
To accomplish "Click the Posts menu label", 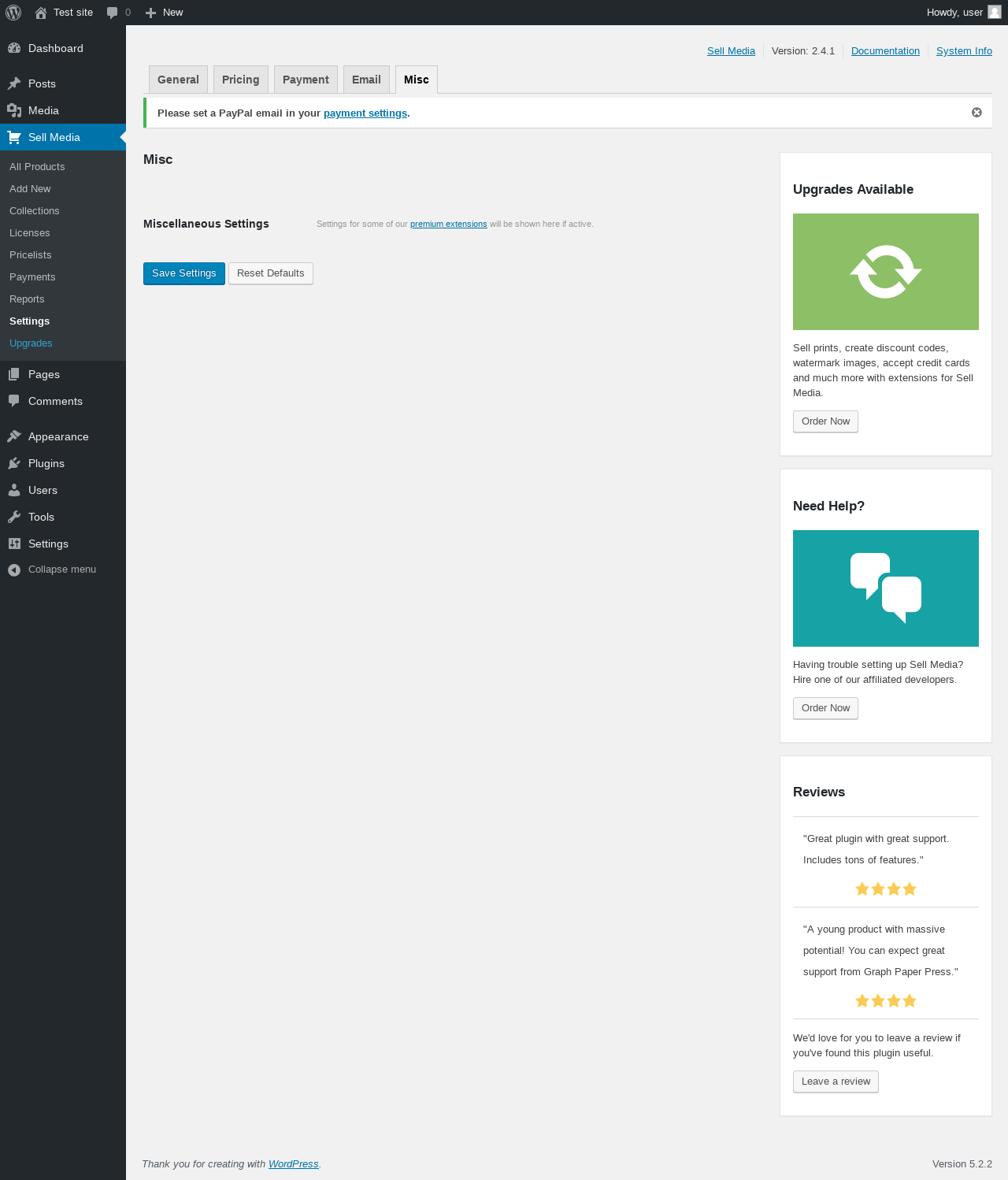I will [x=42, y=83].
